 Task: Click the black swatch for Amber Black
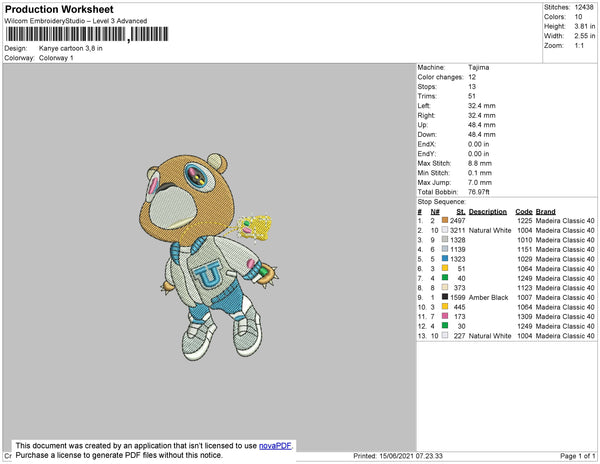tap(445, 297)
